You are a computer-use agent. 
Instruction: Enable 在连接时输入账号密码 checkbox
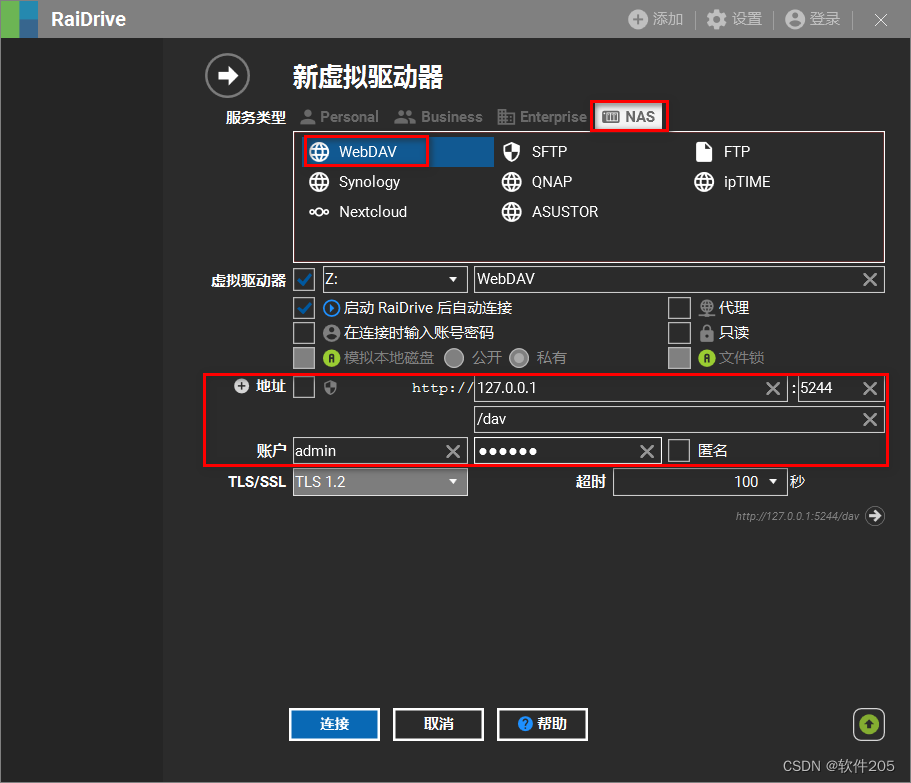304,333
